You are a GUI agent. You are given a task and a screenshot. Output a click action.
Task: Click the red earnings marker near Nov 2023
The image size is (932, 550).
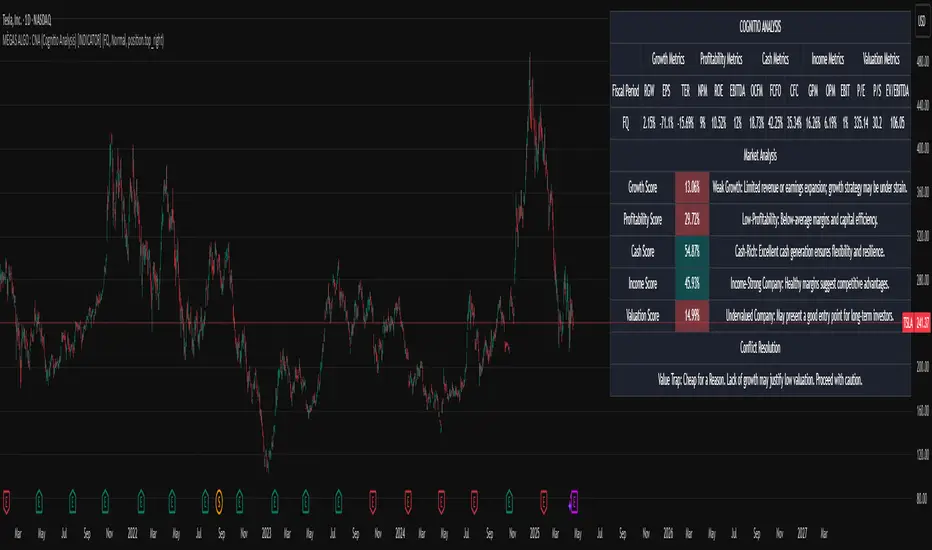(x=373, y=501)
